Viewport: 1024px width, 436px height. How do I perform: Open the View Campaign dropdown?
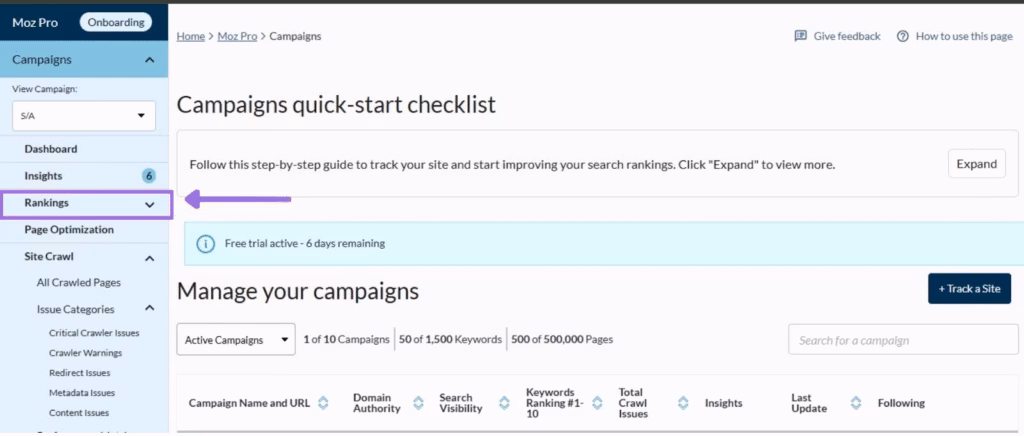tap(84, 116)
